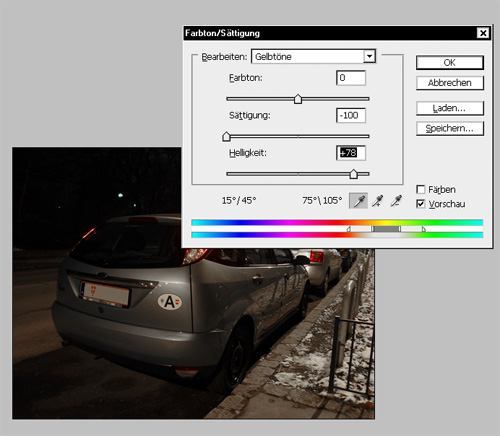Click the Abbrechen button

pos(450,83)
